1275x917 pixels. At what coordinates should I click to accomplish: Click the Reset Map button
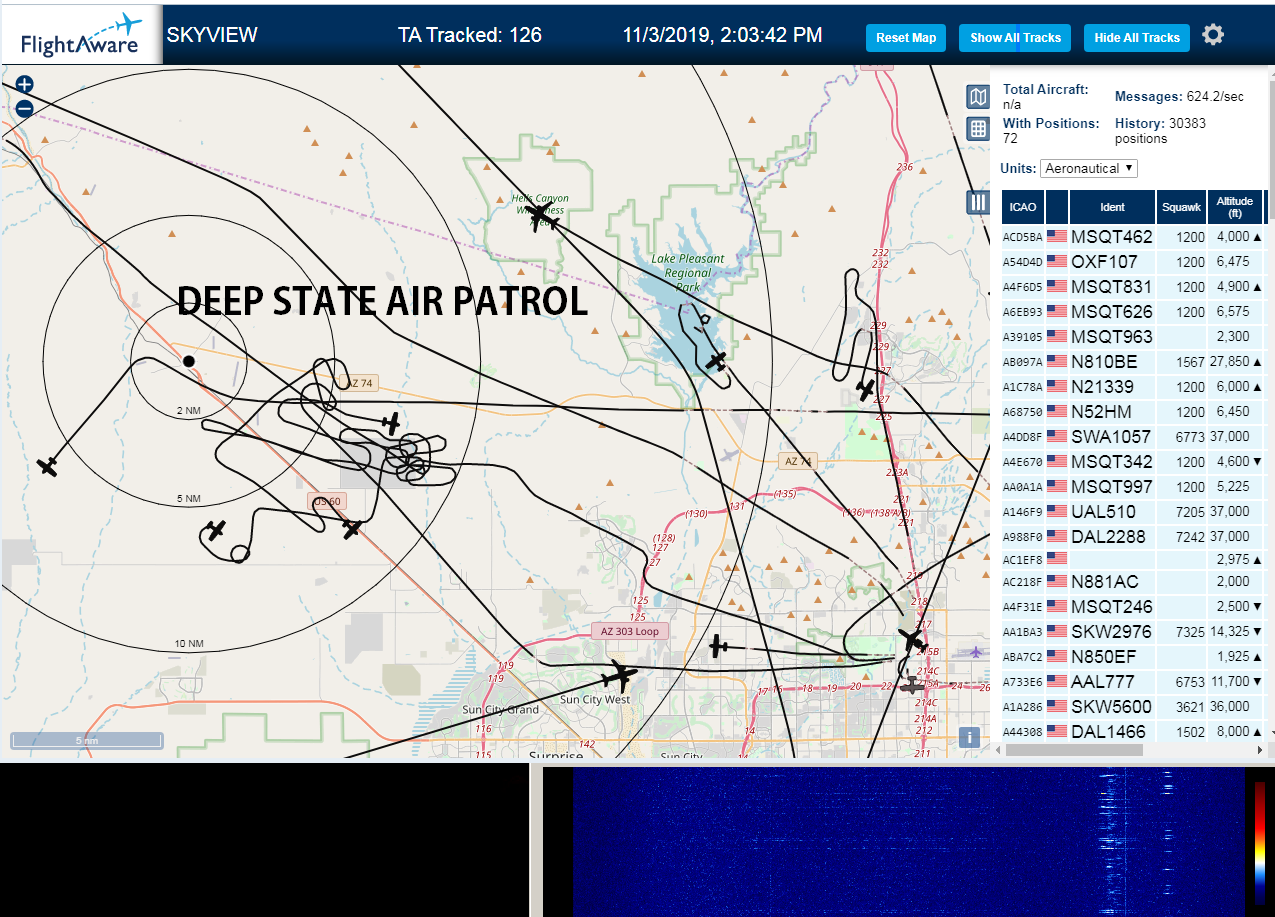906,38
